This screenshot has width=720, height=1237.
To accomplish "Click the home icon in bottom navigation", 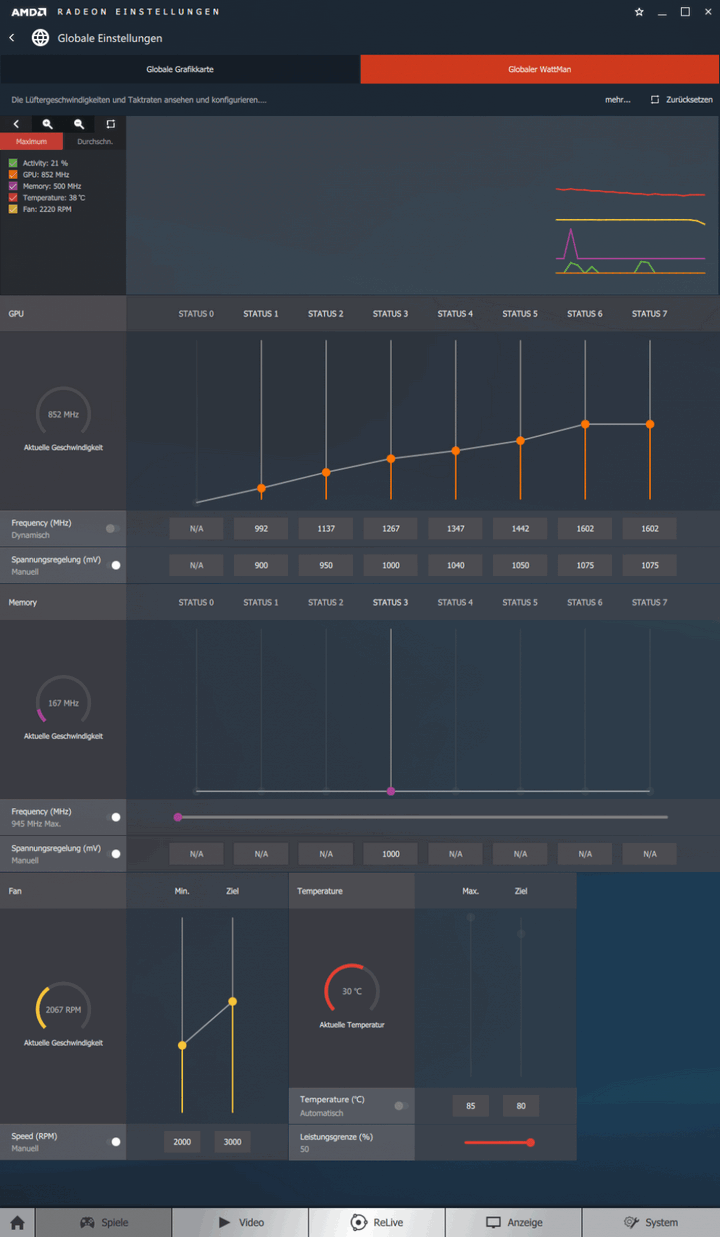I will pos(17,1222).
